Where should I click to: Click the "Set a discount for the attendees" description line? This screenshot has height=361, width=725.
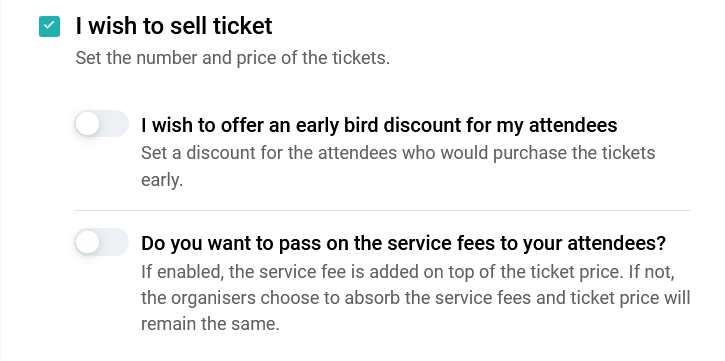click(x=398, y=153)
